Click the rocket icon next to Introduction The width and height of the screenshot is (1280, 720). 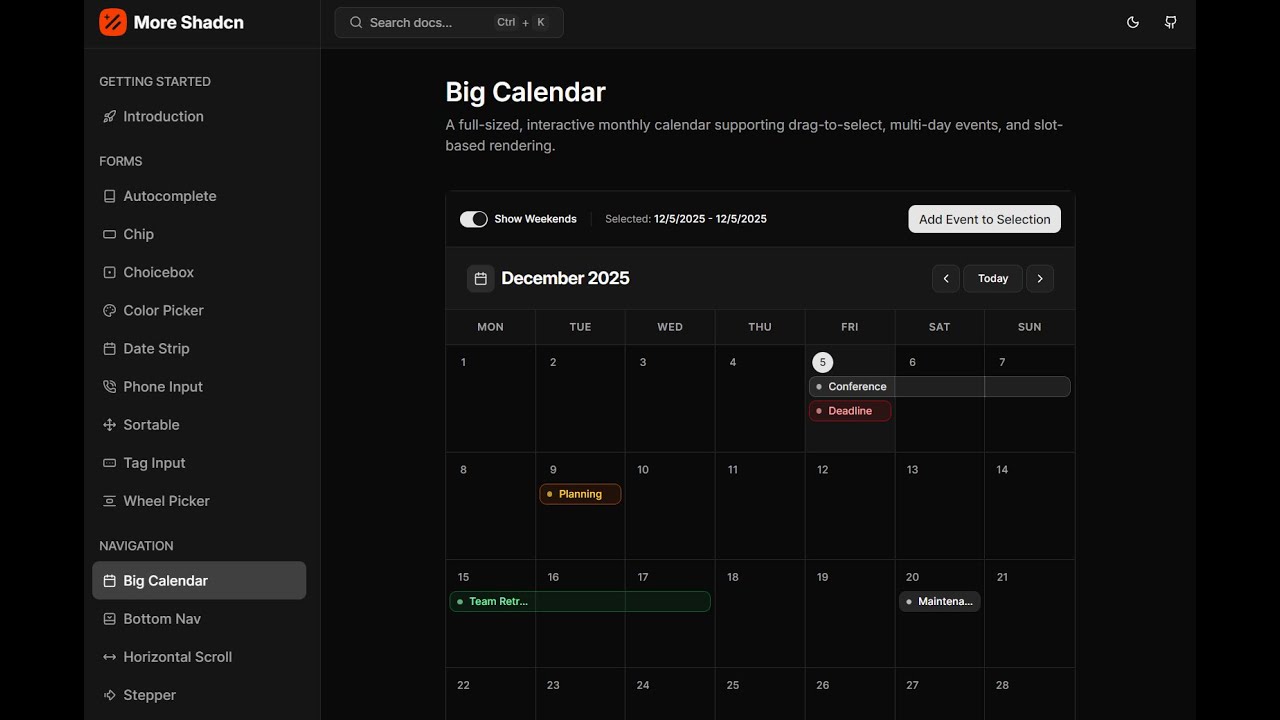110,117
